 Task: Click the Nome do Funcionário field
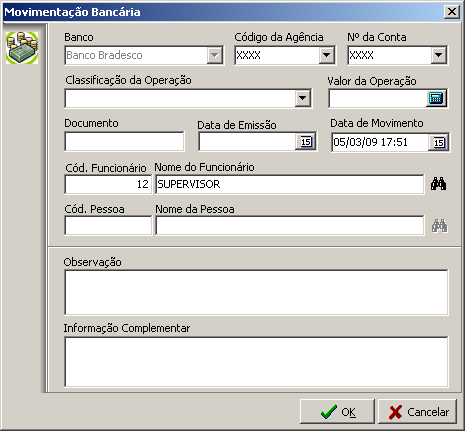[x=290, y=184]
